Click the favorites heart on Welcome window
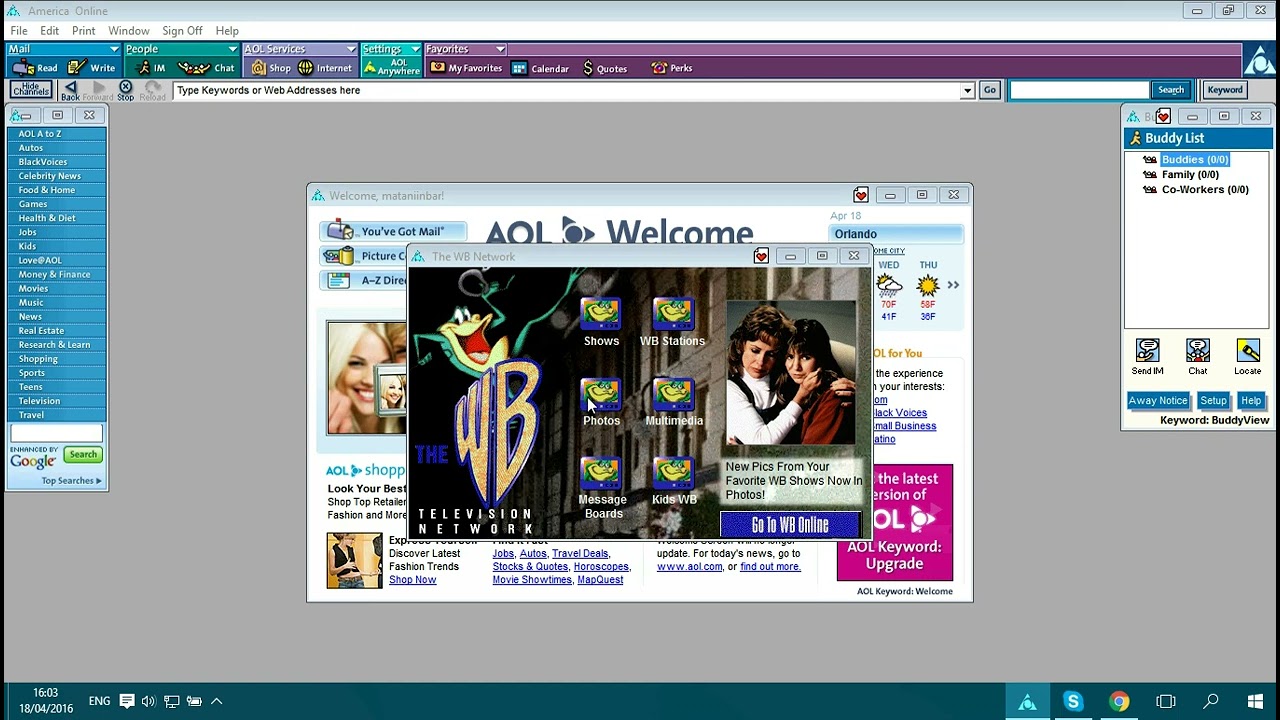The height and width of the screenshot is (720, 1280). click(861, 196)
